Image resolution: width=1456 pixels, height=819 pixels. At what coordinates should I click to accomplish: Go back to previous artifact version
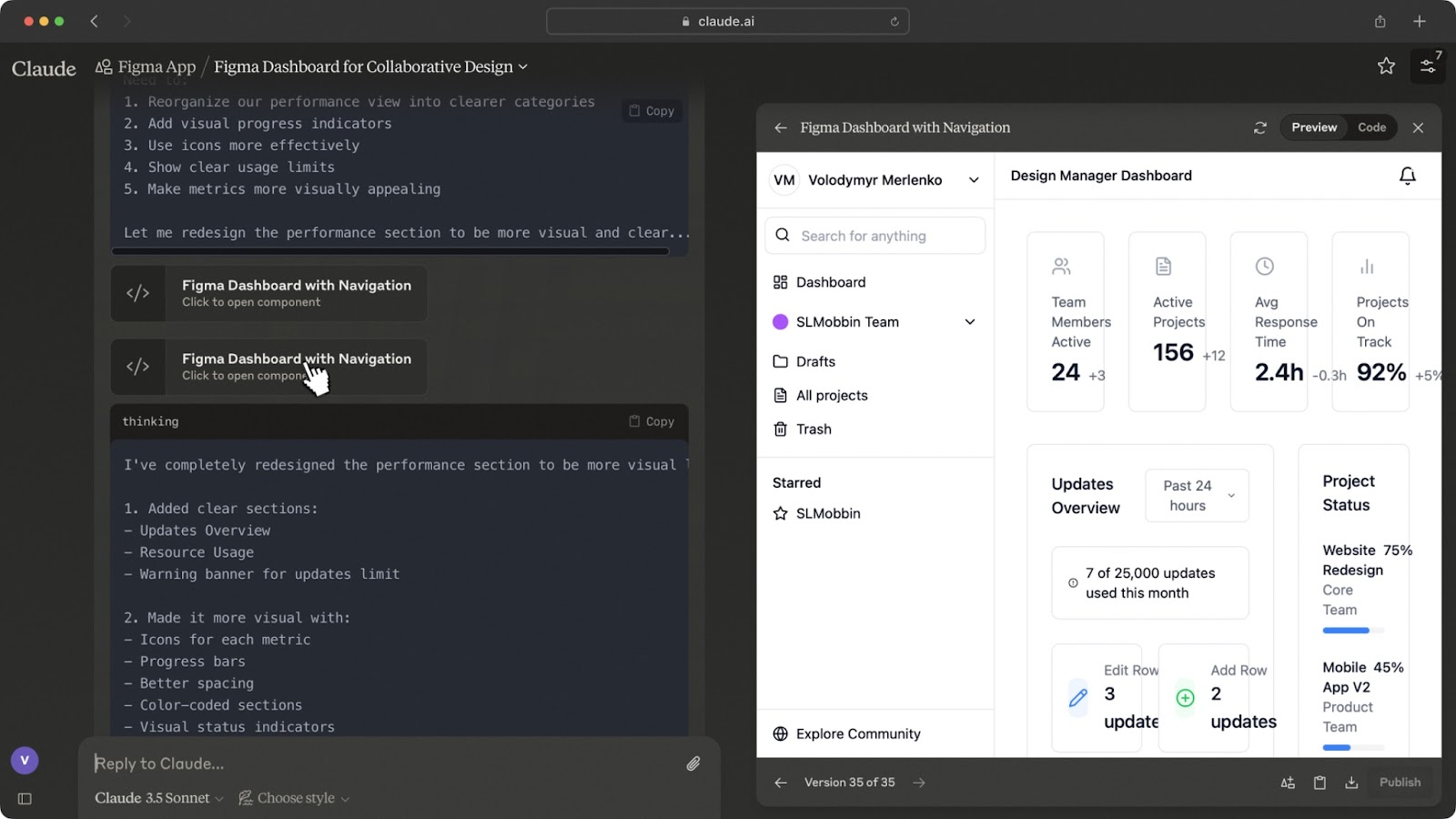(780, 783)
